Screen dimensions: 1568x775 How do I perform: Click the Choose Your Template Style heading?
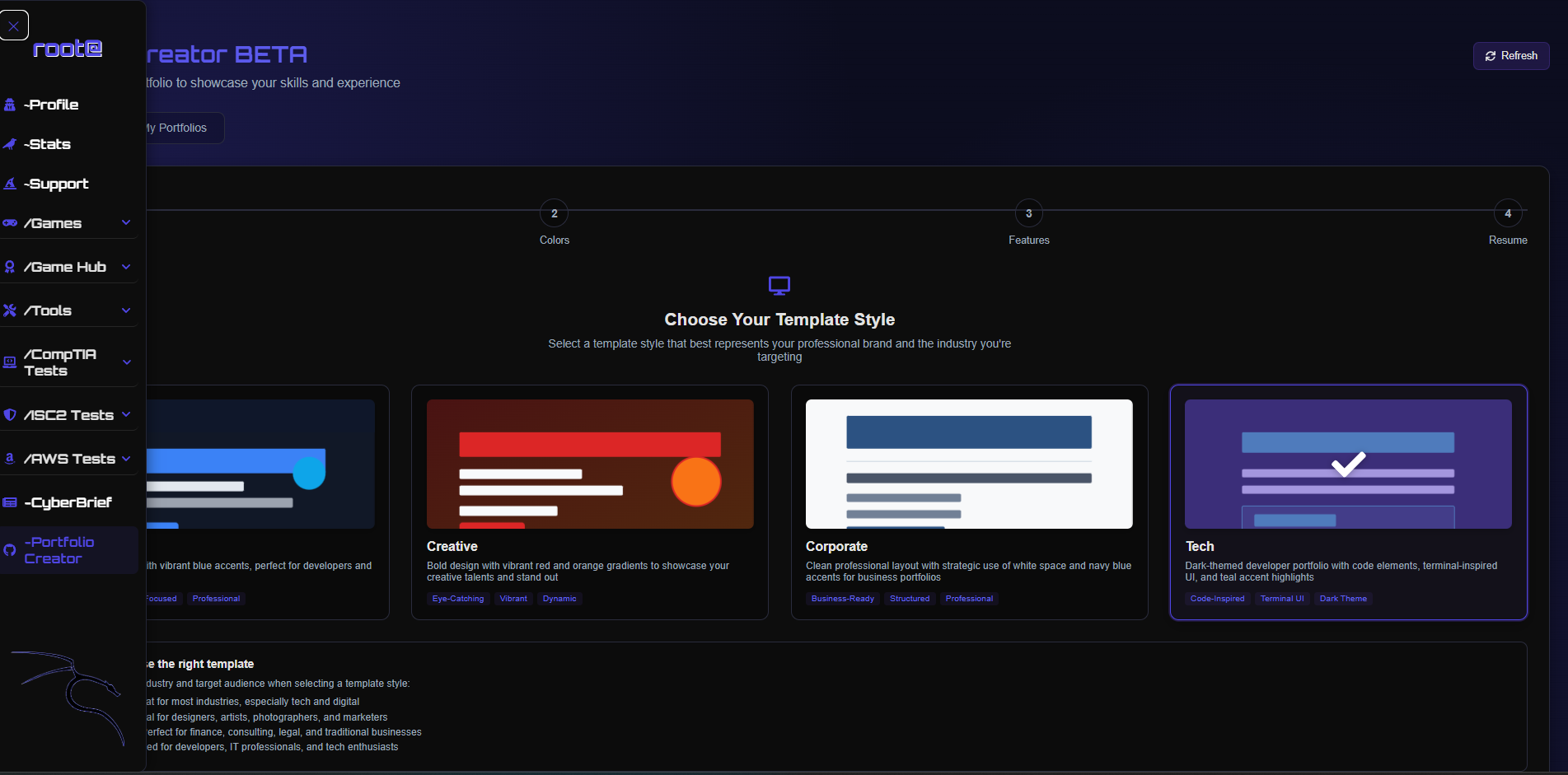click(x=779, y=320)
